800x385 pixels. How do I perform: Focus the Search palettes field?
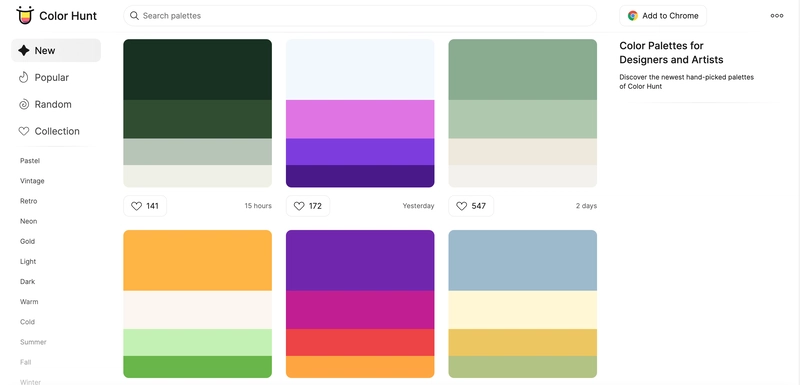[360, 16]
